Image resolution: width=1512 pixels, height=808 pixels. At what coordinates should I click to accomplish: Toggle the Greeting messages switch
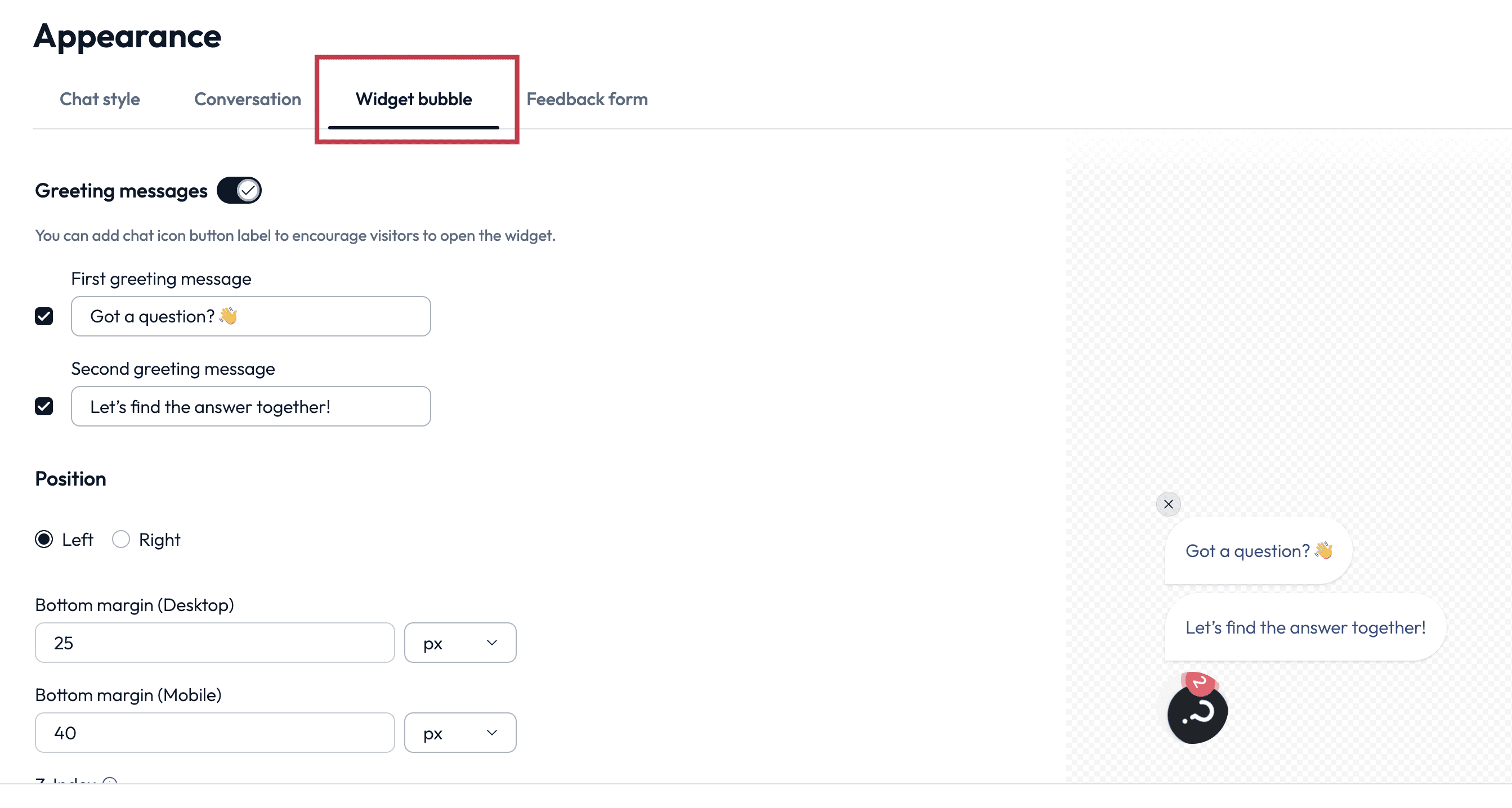[239, 191]
